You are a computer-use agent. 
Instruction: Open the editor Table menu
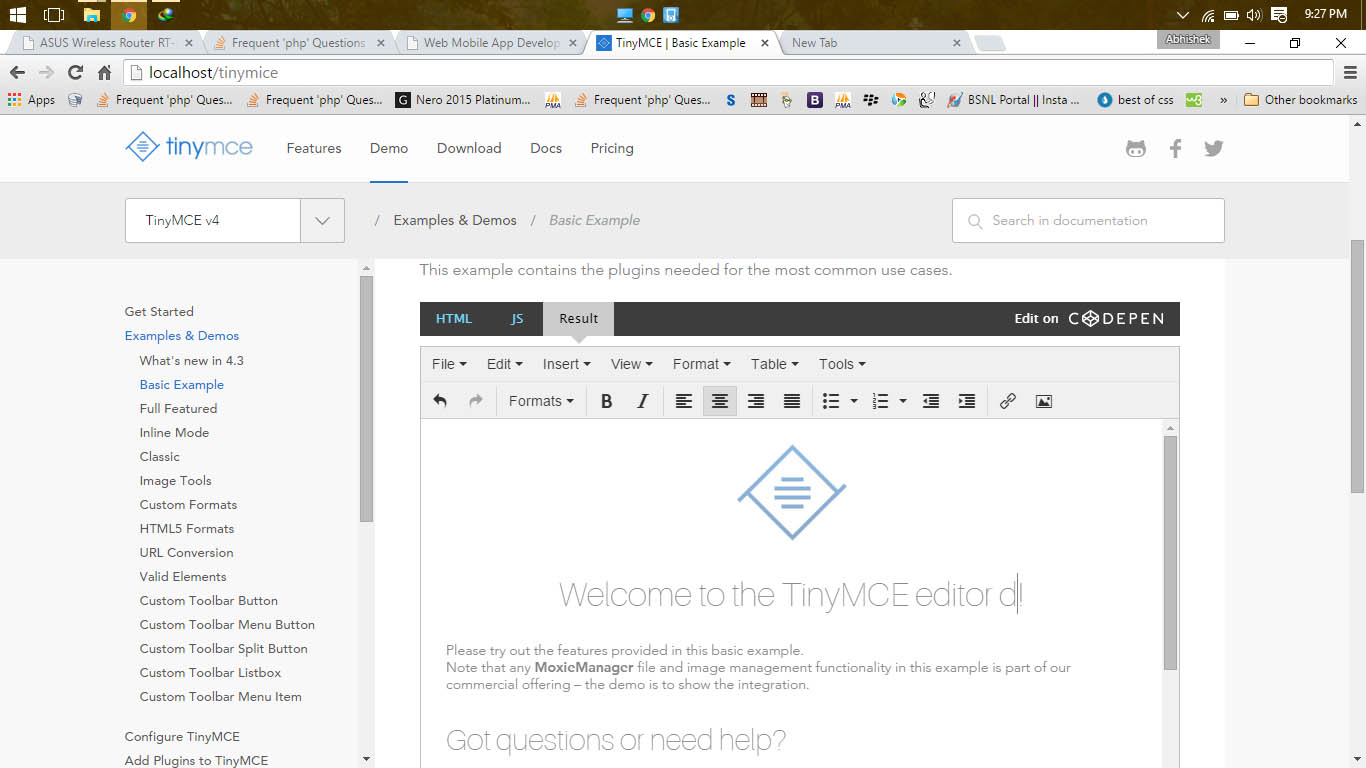775,364
